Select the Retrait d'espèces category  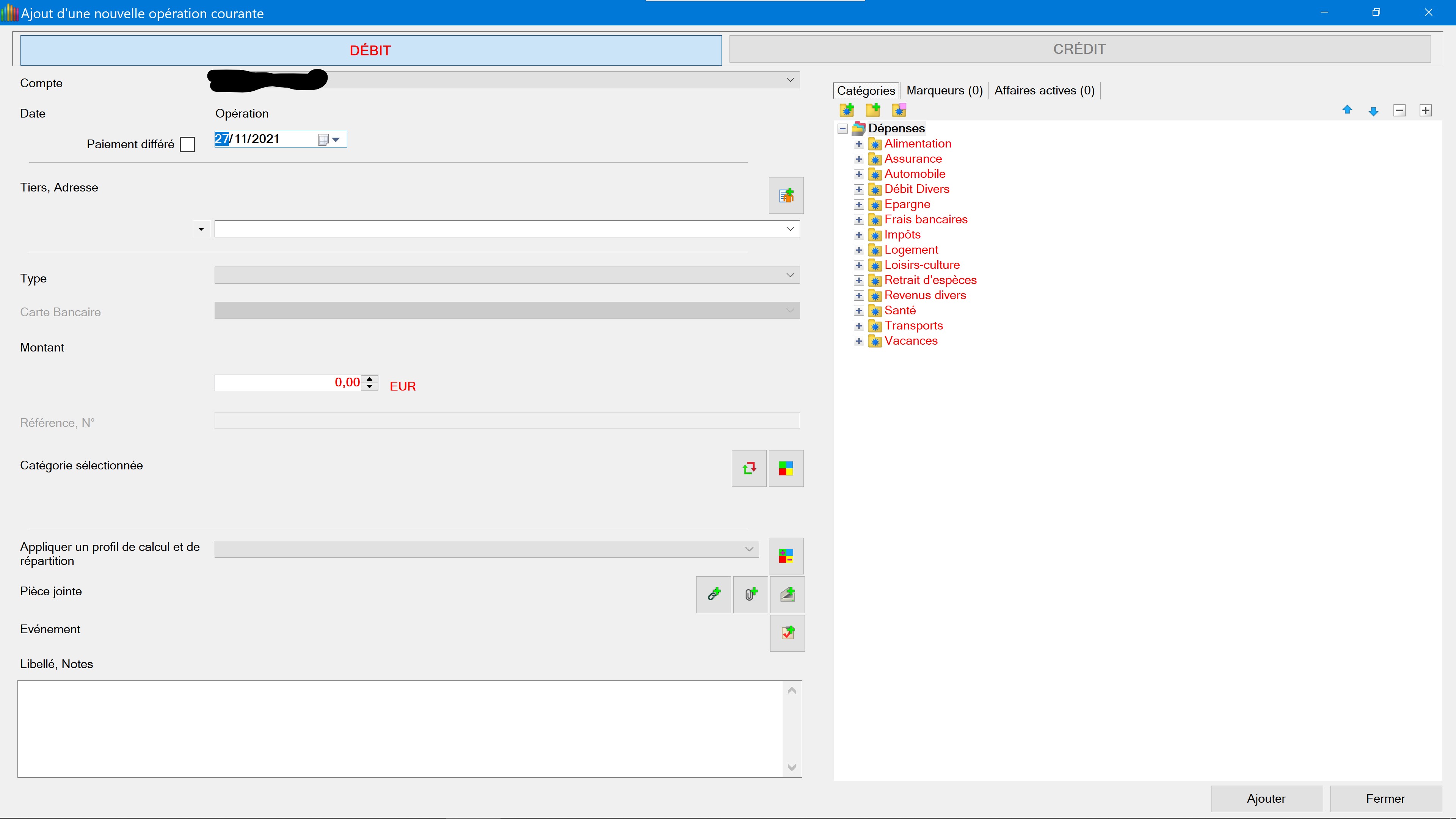pos(930,280)
